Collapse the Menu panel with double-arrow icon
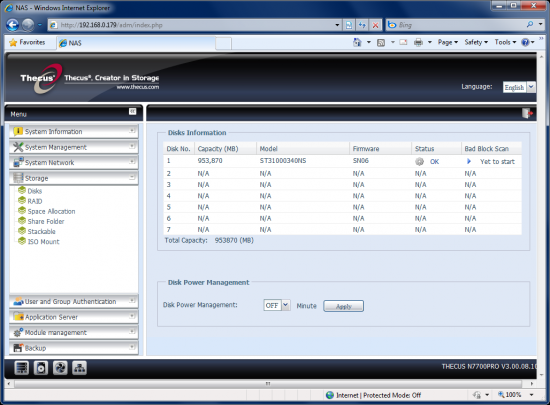This screenshot has height=405, width=550. pos(132,112)
